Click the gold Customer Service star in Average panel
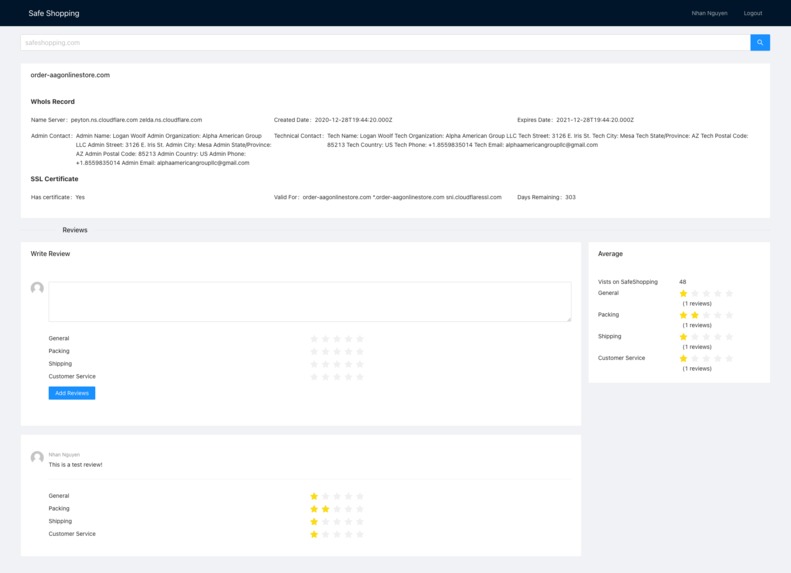The width and height of the screenshot is (791, 573). pos(683,359)
